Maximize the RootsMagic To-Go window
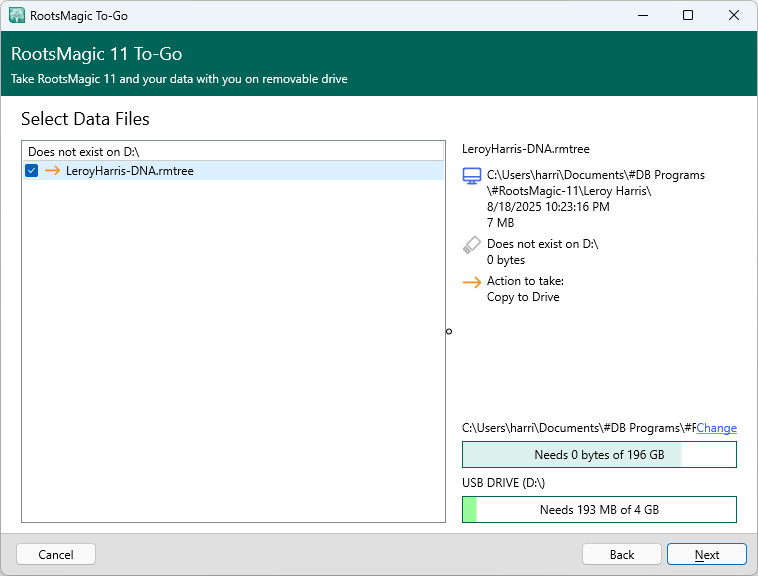758x576 pixels. (x=688, y=15)
